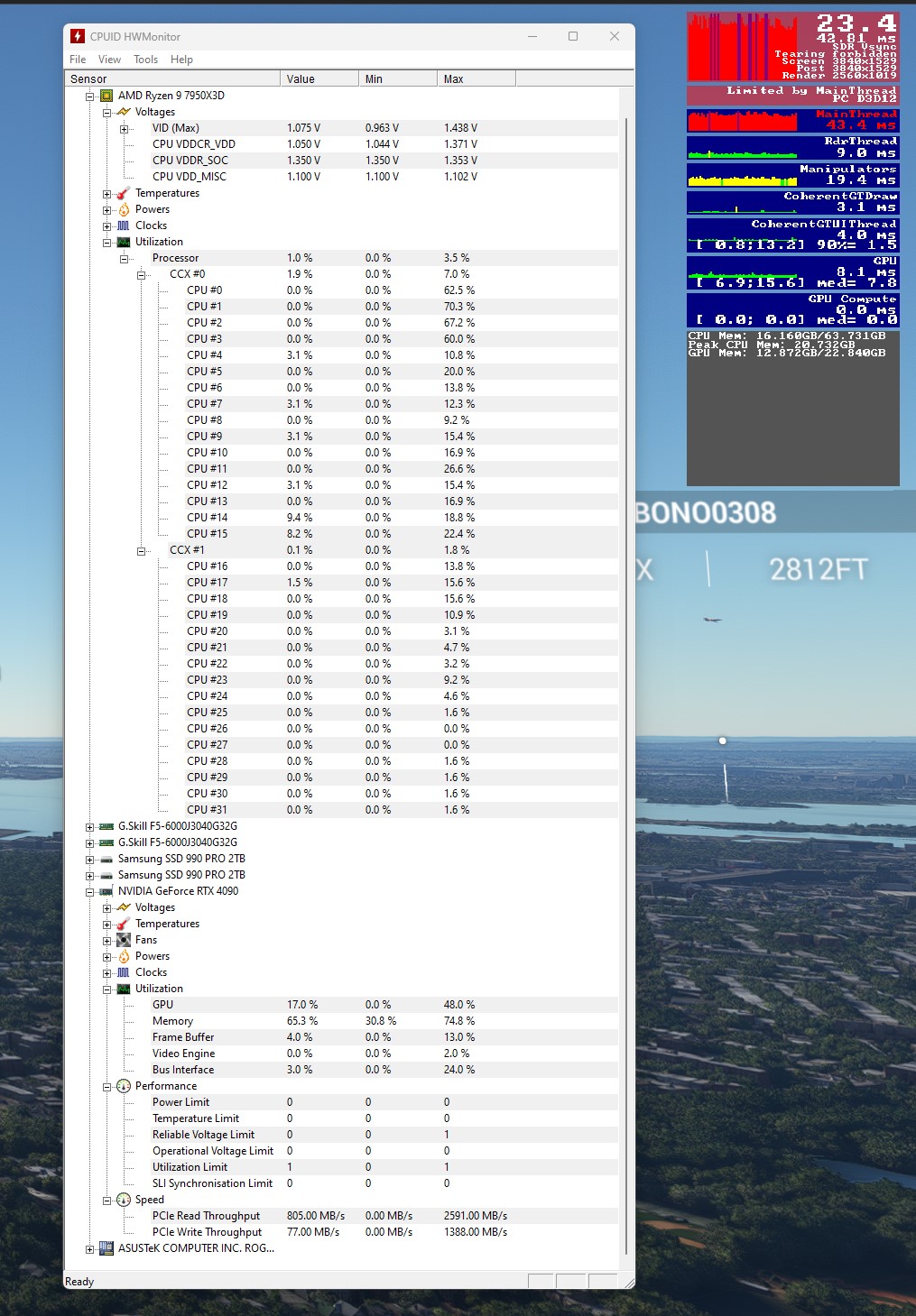Image resolution: width=916 pixels, height=1316 pixels.
Task: Open the View menu
Action: pos(109,60)
